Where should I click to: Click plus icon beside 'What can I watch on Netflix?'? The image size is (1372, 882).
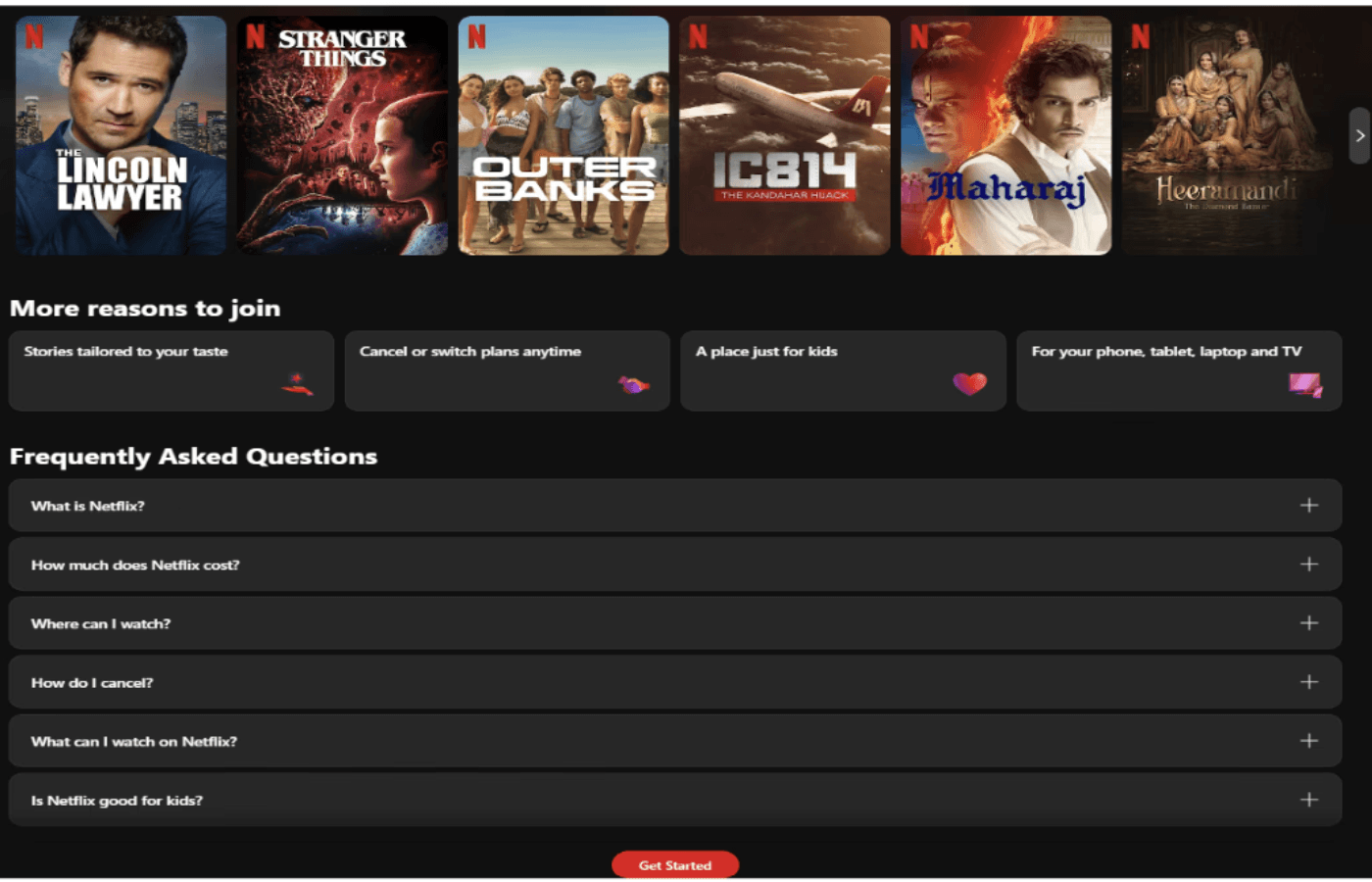coord(1309,741)
